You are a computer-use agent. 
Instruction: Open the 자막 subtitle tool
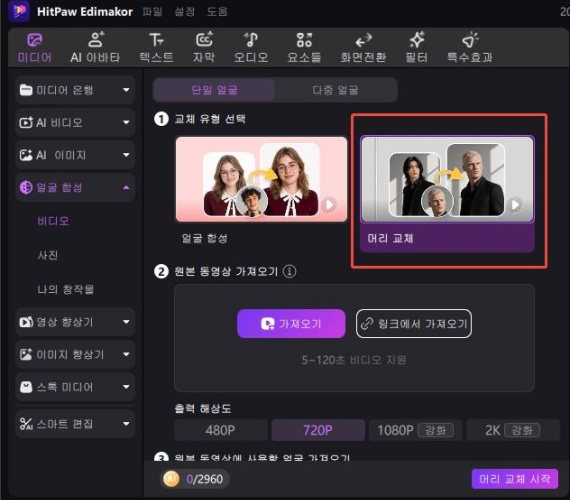tap(204, 47)
